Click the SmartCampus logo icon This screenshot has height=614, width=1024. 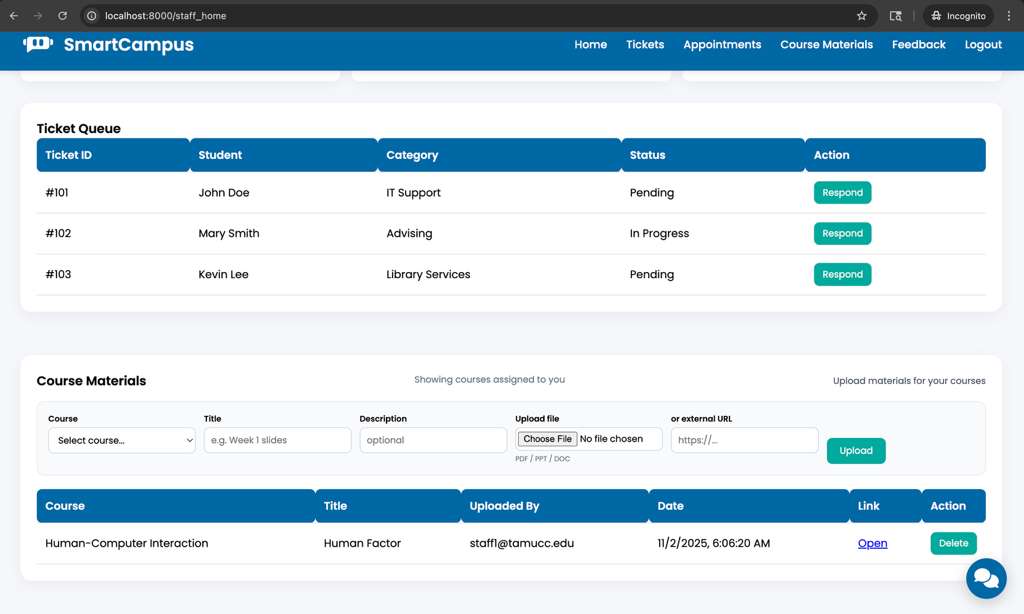click(38, 44)
